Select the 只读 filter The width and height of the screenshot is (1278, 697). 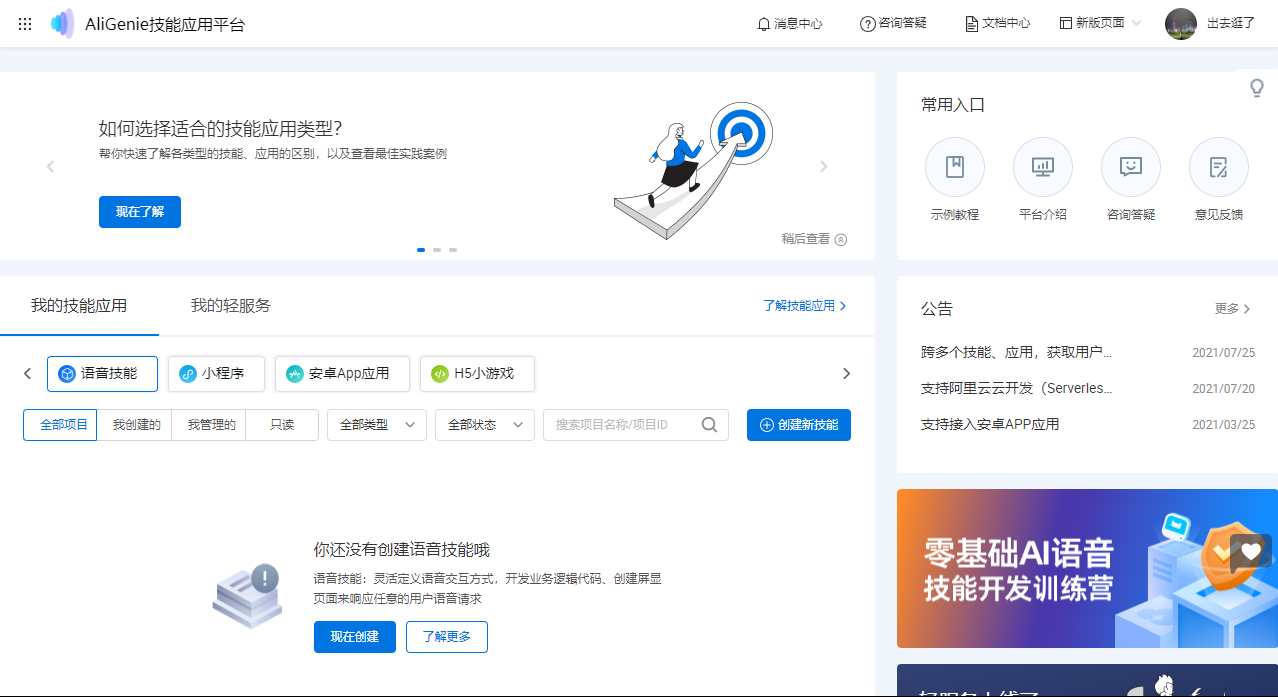click(282, 425)
